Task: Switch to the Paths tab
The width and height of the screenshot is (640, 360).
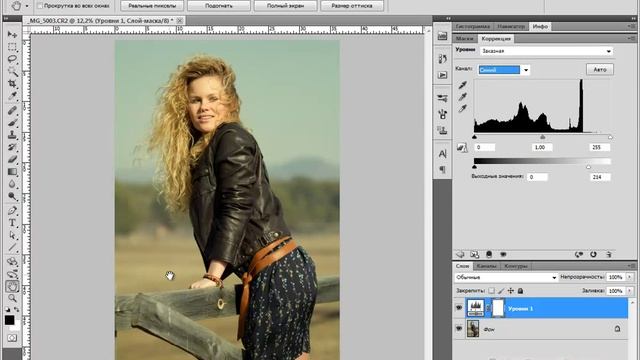Action: point(516,266)
